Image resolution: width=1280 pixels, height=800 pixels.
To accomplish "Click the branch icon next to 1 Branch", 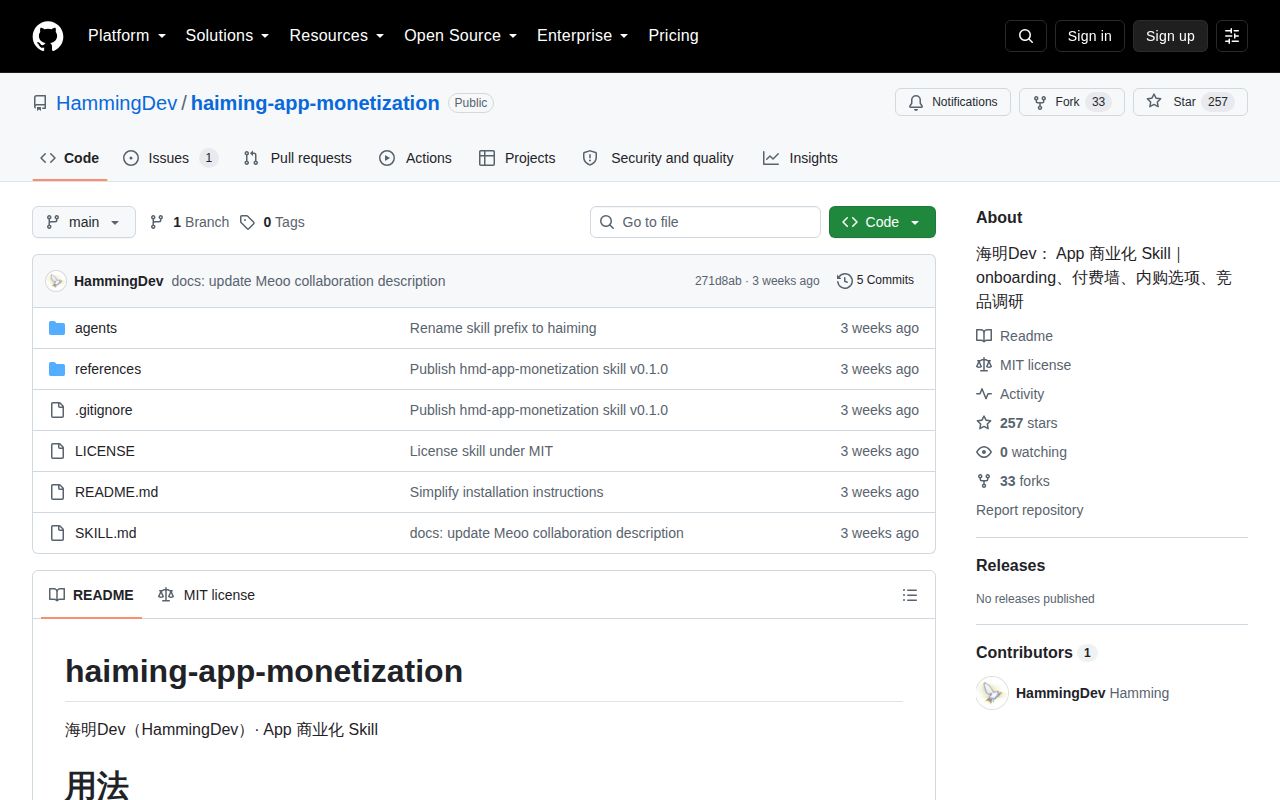I will click(157, 222).
